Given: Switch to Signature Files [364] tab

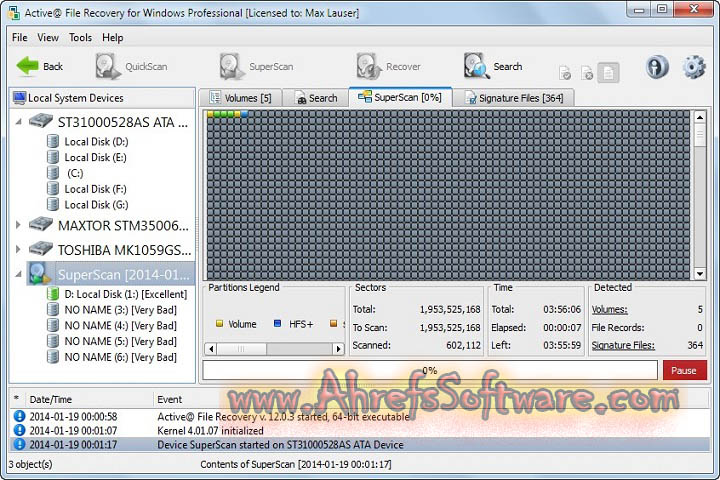Looking at the screenshot, I should 513,98.
